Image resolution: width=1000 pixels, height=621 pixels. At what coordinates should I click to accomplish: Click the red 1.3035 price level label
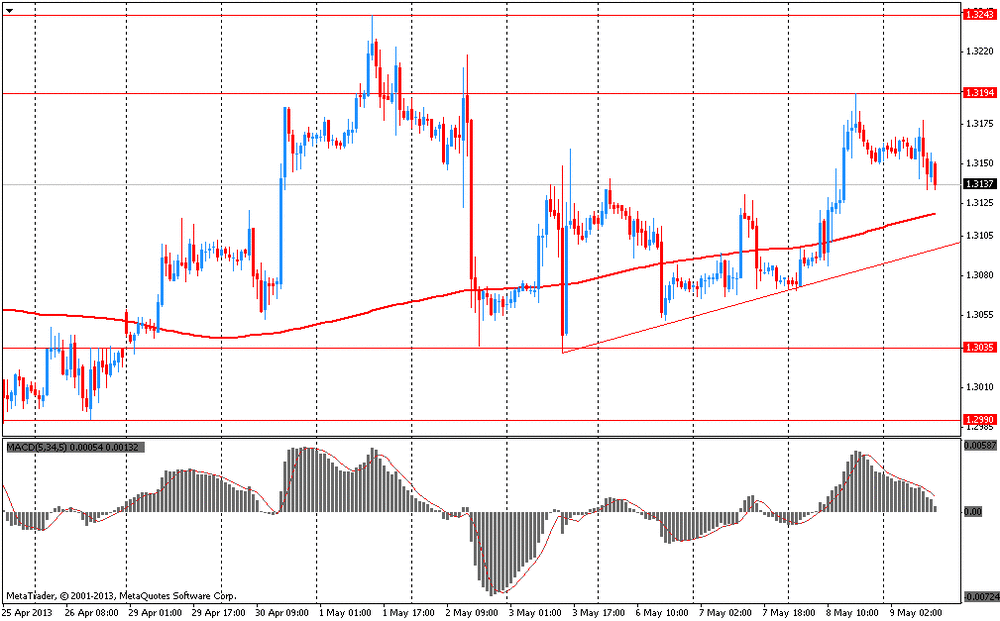click(x=979, y=348)
